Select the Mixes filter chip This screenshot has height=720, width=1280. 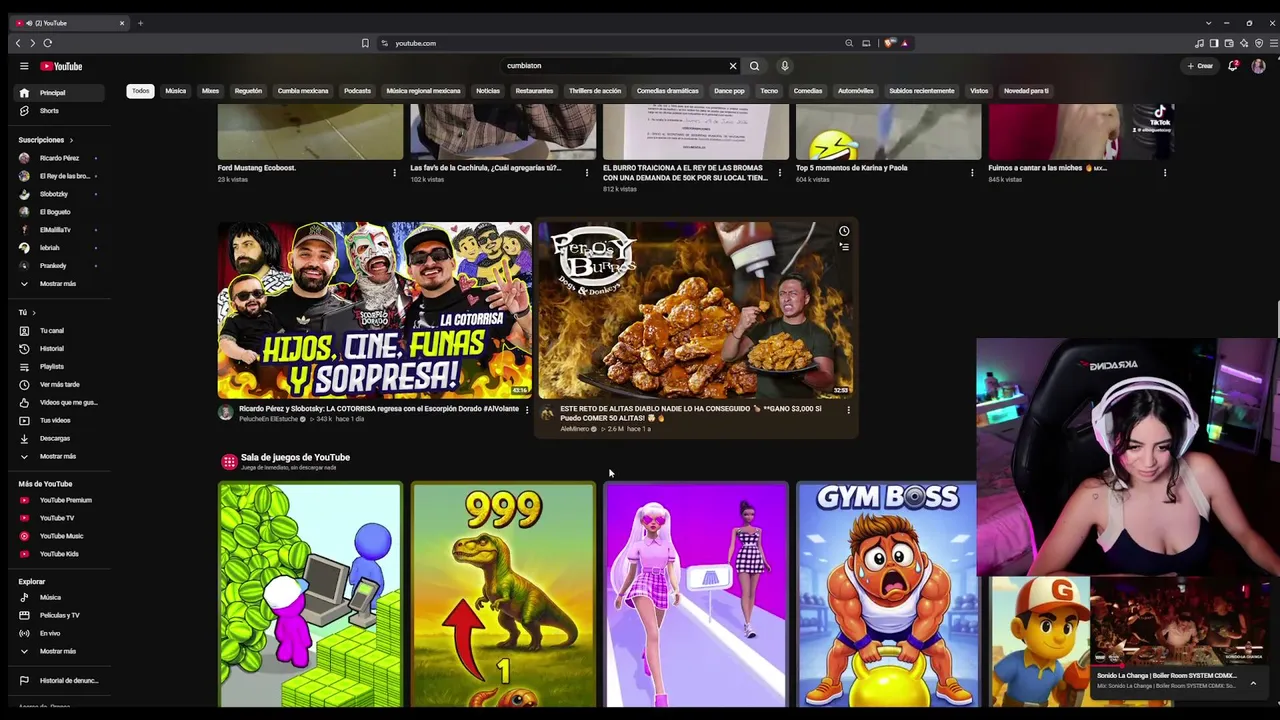tap(210, 91)
